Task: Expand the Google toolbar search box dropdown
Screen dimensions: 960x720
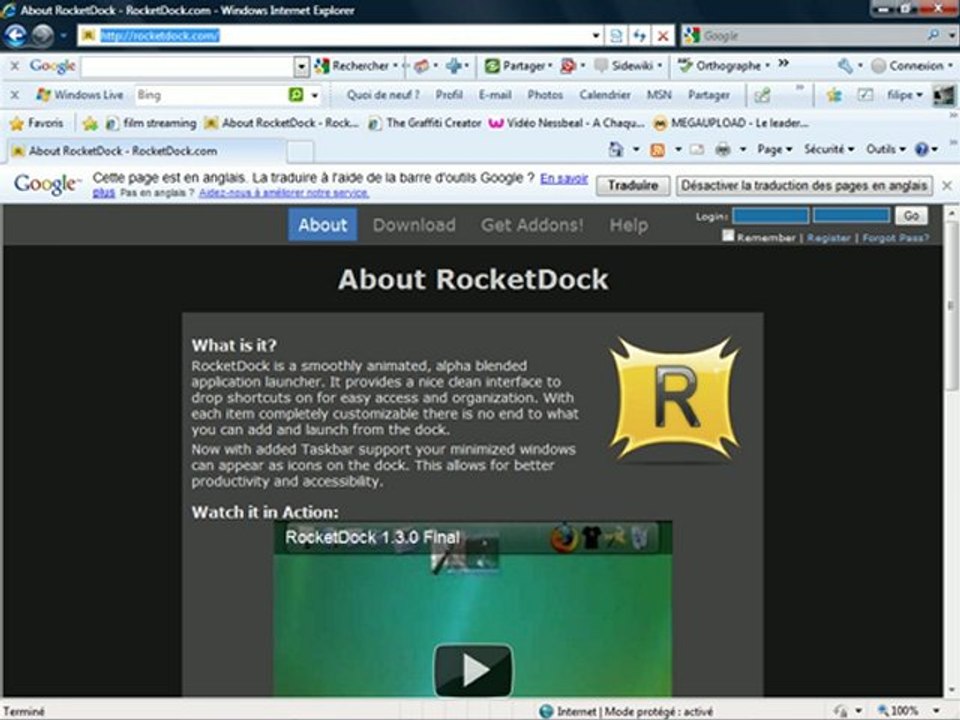Action: coord(301,66)
